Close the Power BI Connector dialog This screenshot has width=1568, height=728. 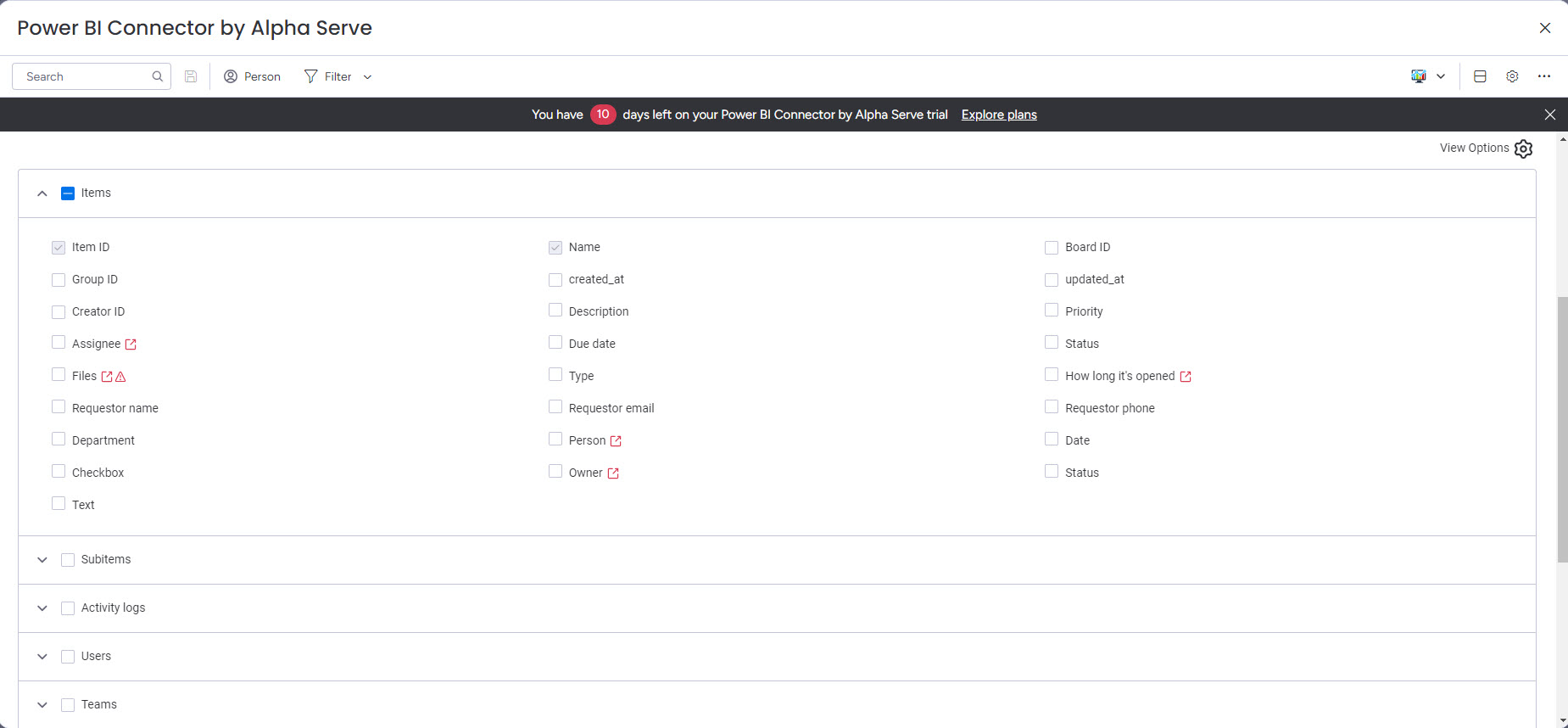pyautogui.click(x=1545, y=28)
